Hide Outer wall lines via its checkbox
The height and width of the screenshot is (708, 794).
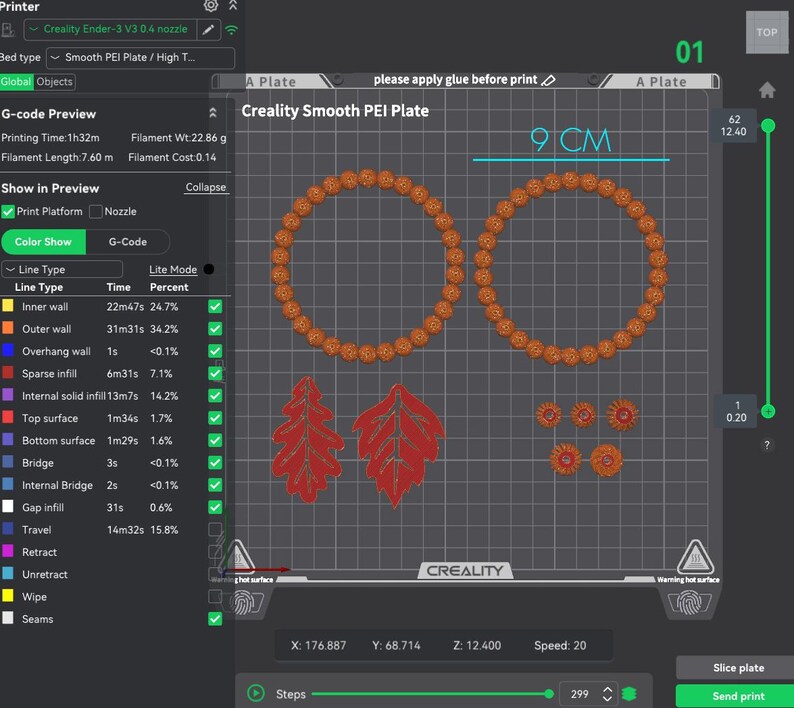(215, 329)
